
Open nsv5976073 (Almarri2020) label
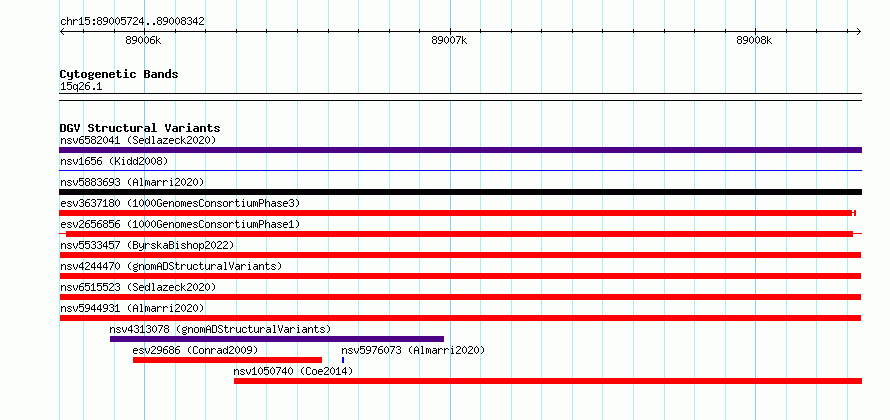tap(413, 350)
